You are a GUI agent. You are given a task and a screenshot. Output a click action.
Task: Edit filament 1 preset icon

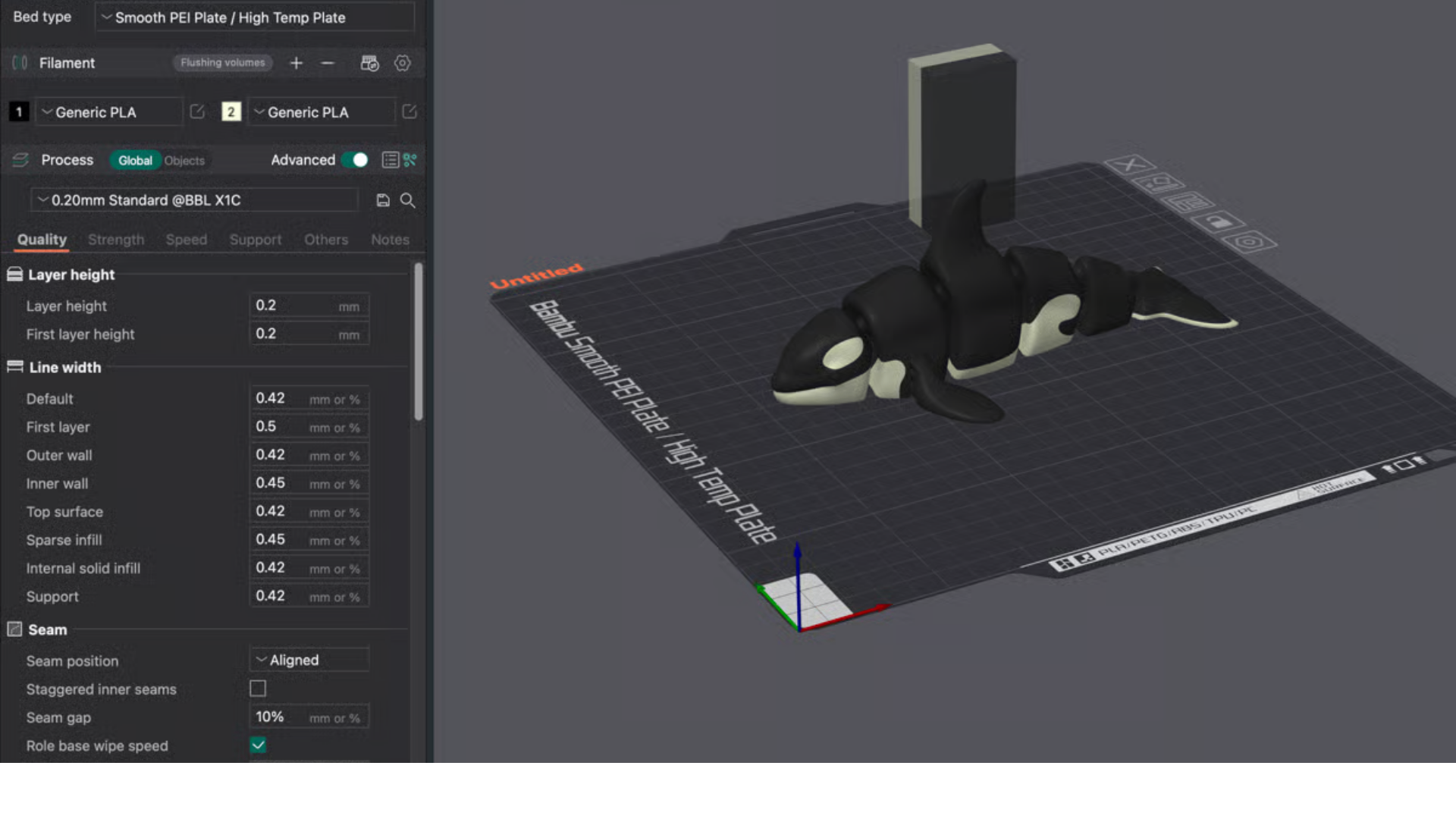pos(197,111)
